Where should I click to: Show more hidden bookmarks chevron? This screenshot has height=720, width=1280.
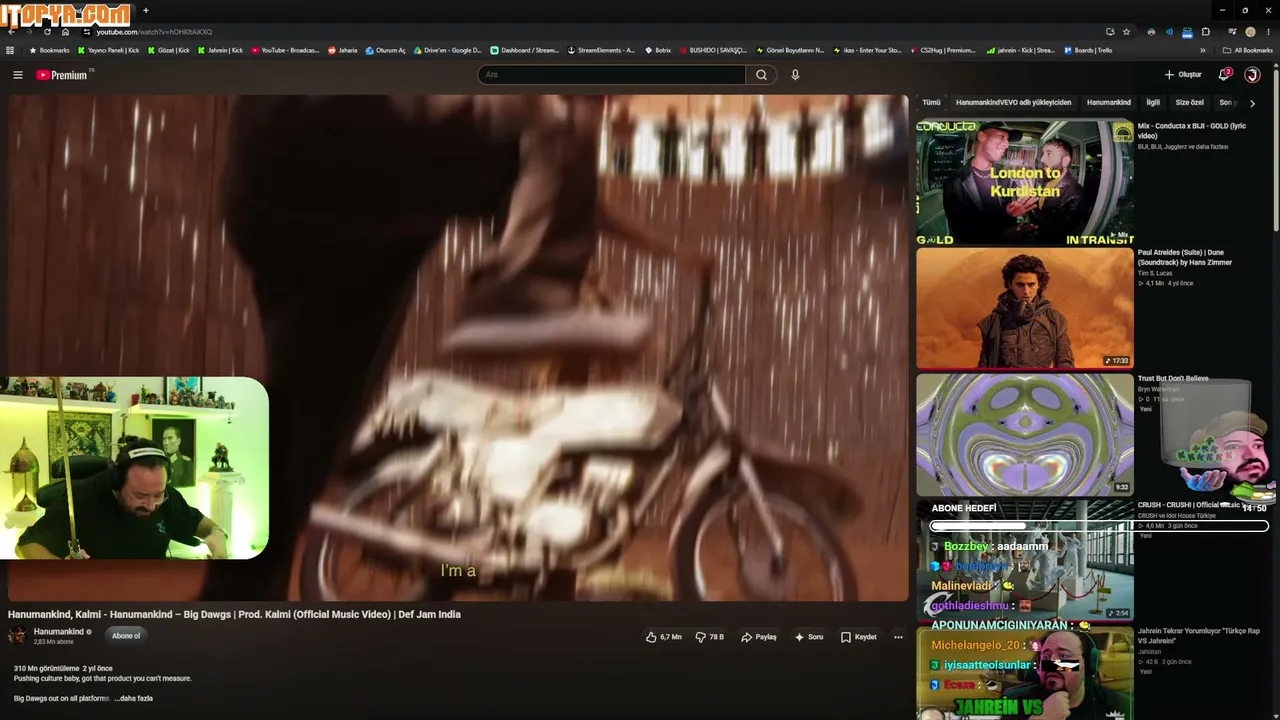pos(1202,50)
